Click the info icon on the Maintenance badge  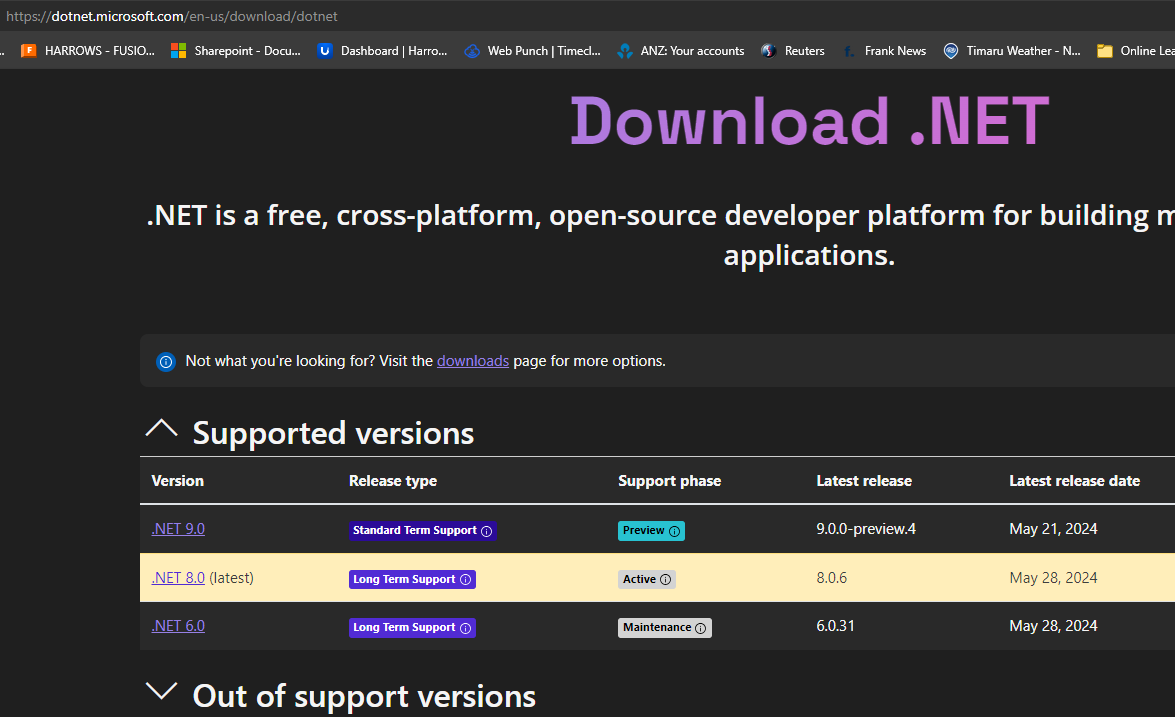(x=701, y=628)
